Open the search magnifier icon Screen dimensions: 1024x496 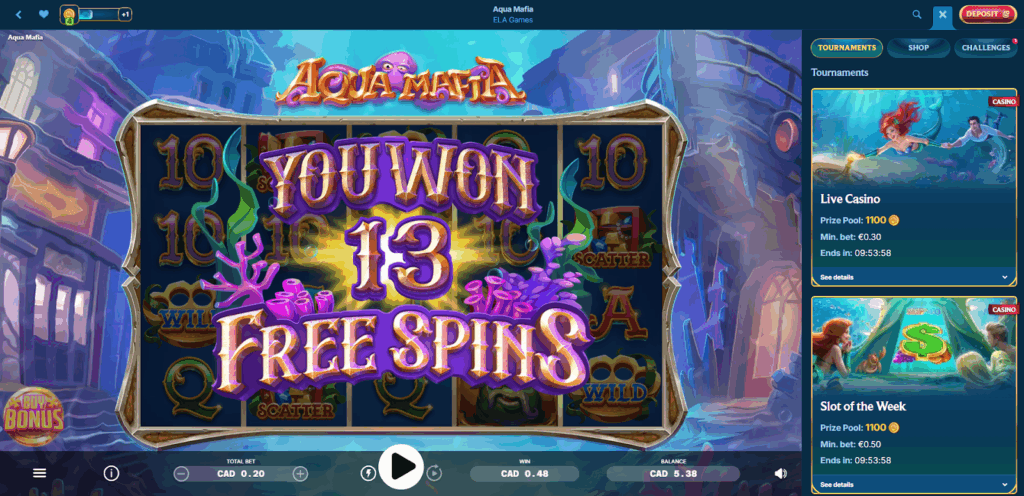pyautogui.click(x=917, y=14)
